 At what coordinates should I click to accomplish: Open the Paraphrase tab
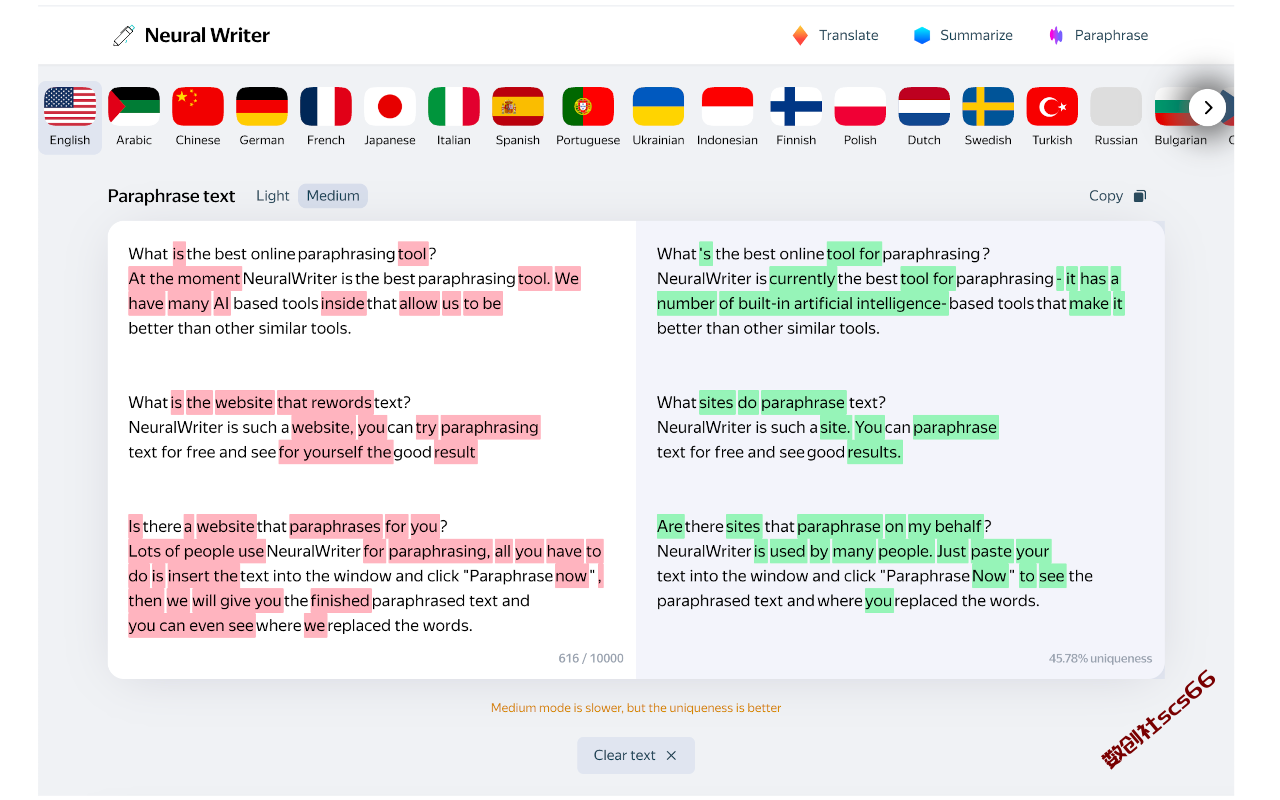point(1098,35)
